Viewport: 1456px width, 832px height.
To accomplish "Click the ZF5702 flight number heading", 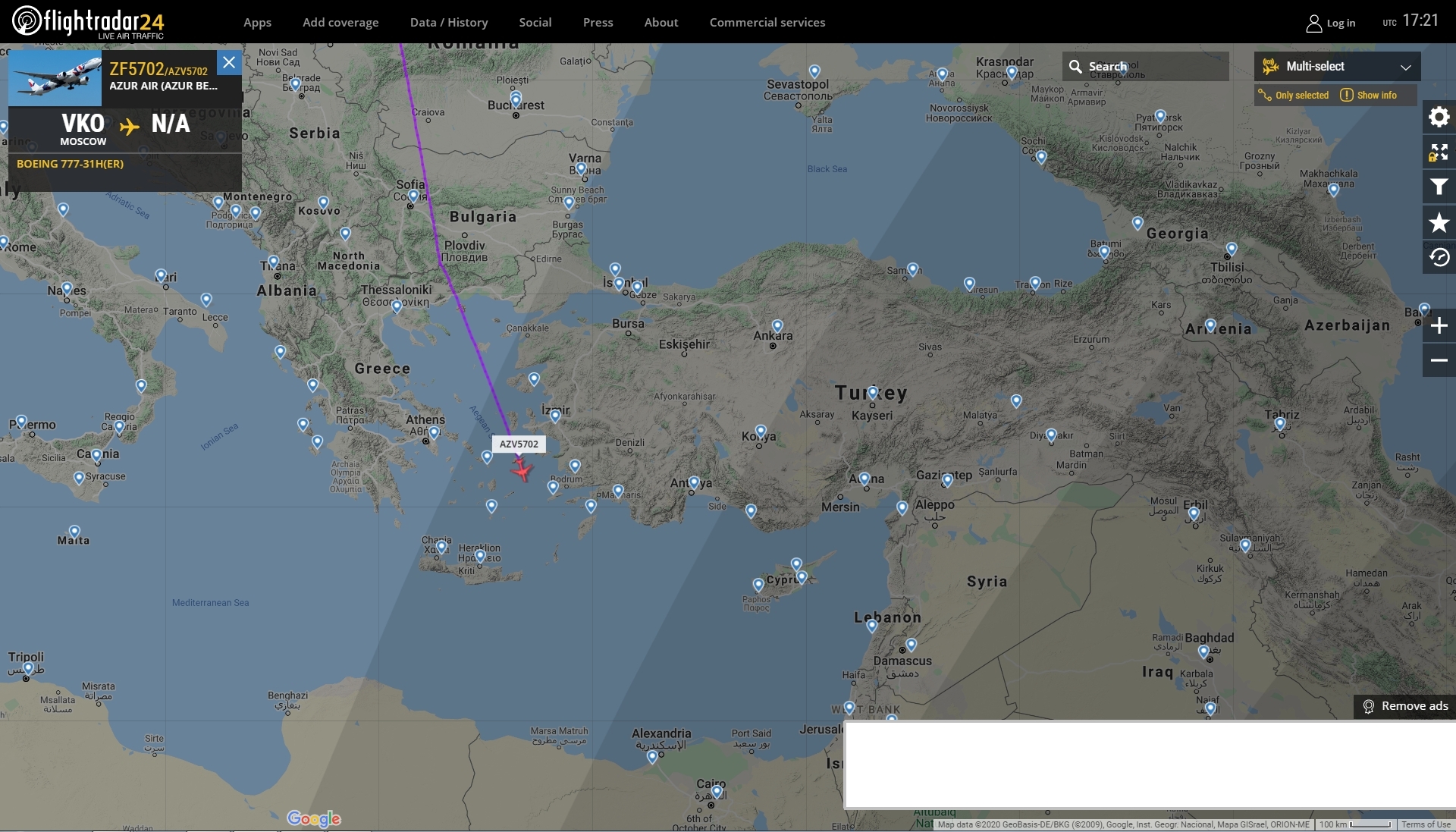I will (136, 69).
